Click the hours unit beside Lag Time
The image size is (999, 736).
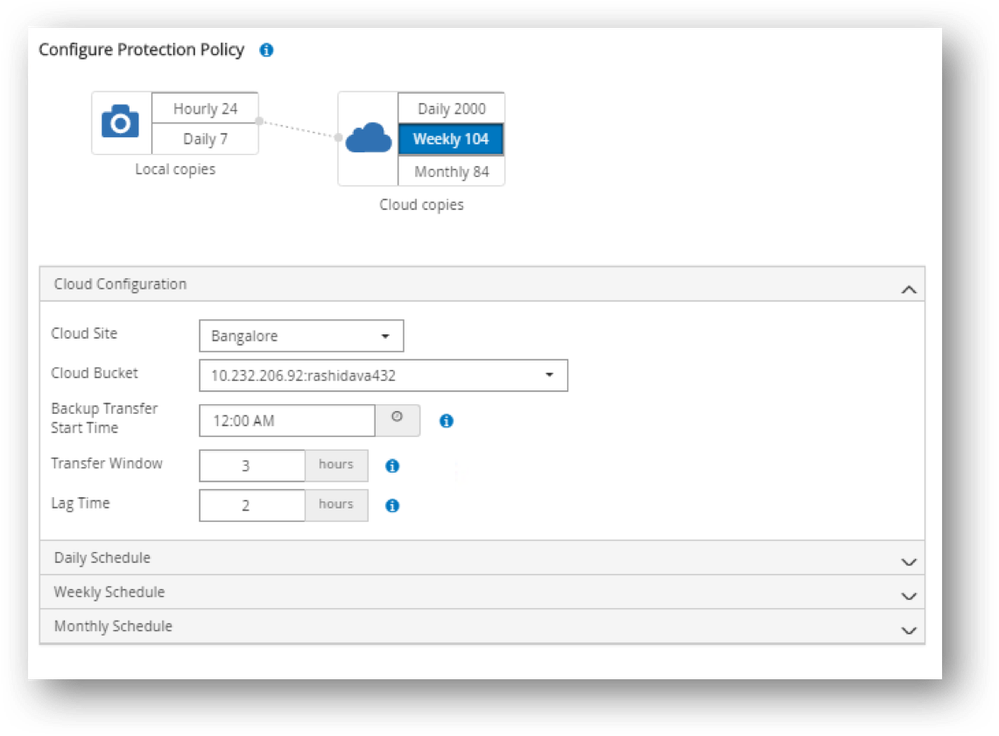click(336, 504)
